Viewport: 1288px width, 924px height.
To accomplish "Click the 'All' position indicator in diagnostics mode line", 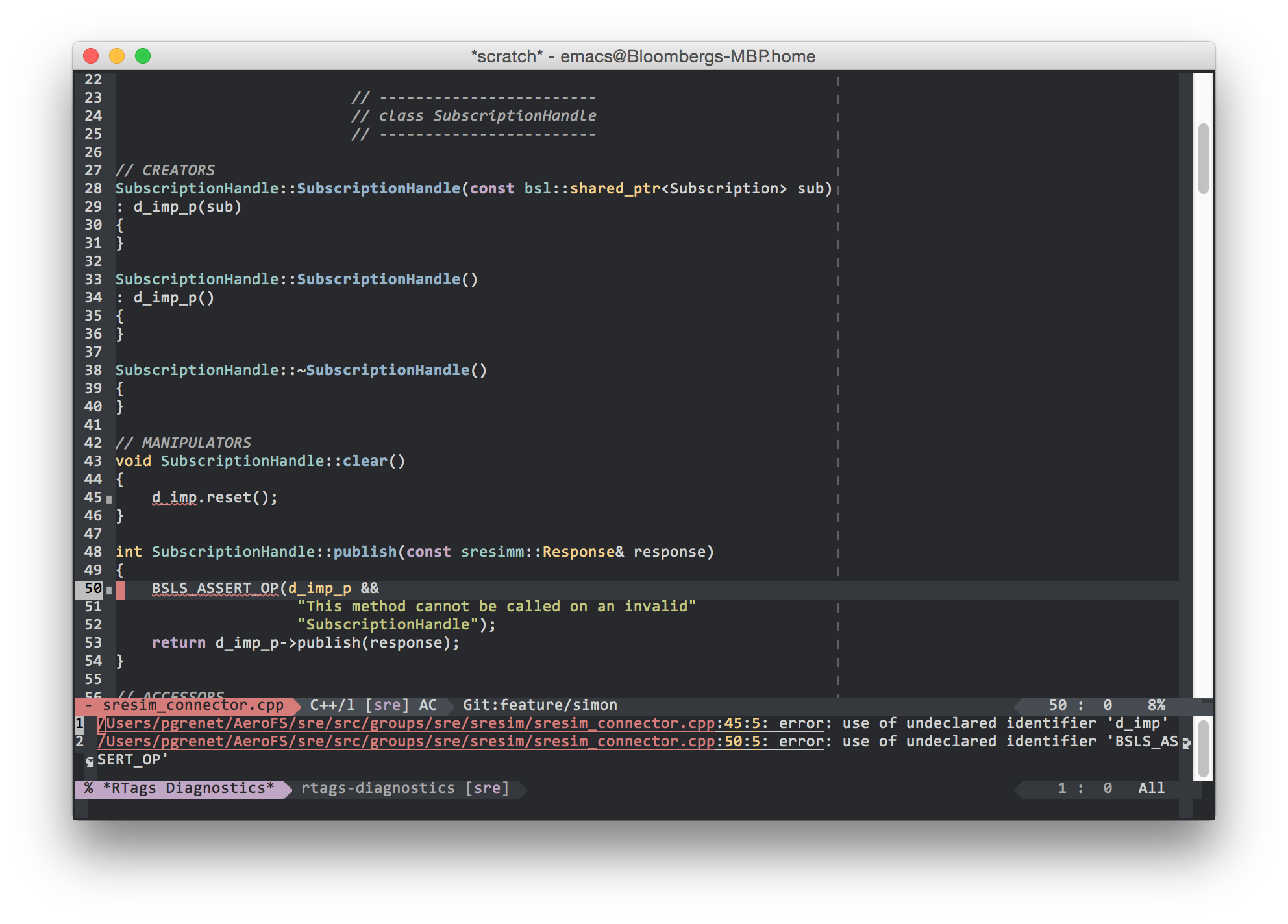I will tap(1152, 788).
